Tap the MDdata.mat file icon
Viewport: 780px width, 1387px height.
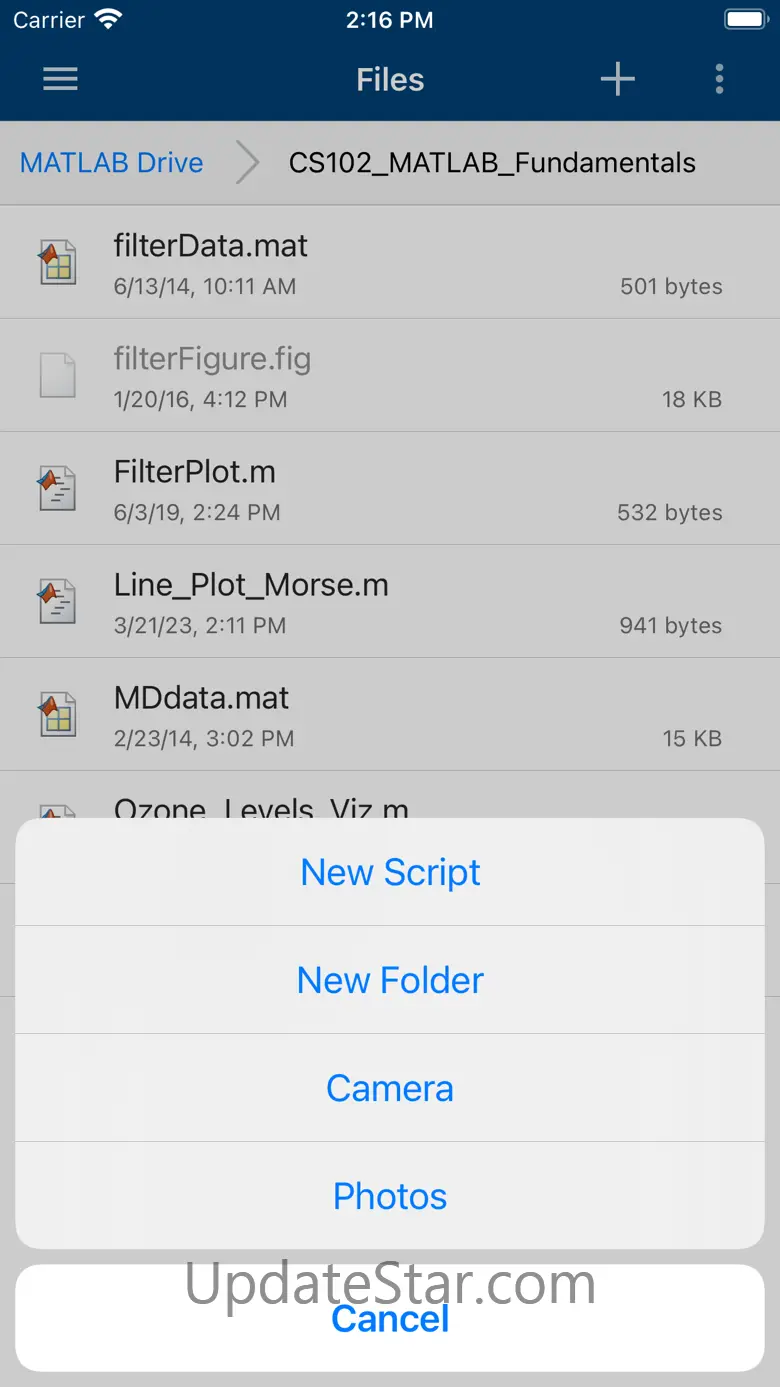click(x=57, y=714)
